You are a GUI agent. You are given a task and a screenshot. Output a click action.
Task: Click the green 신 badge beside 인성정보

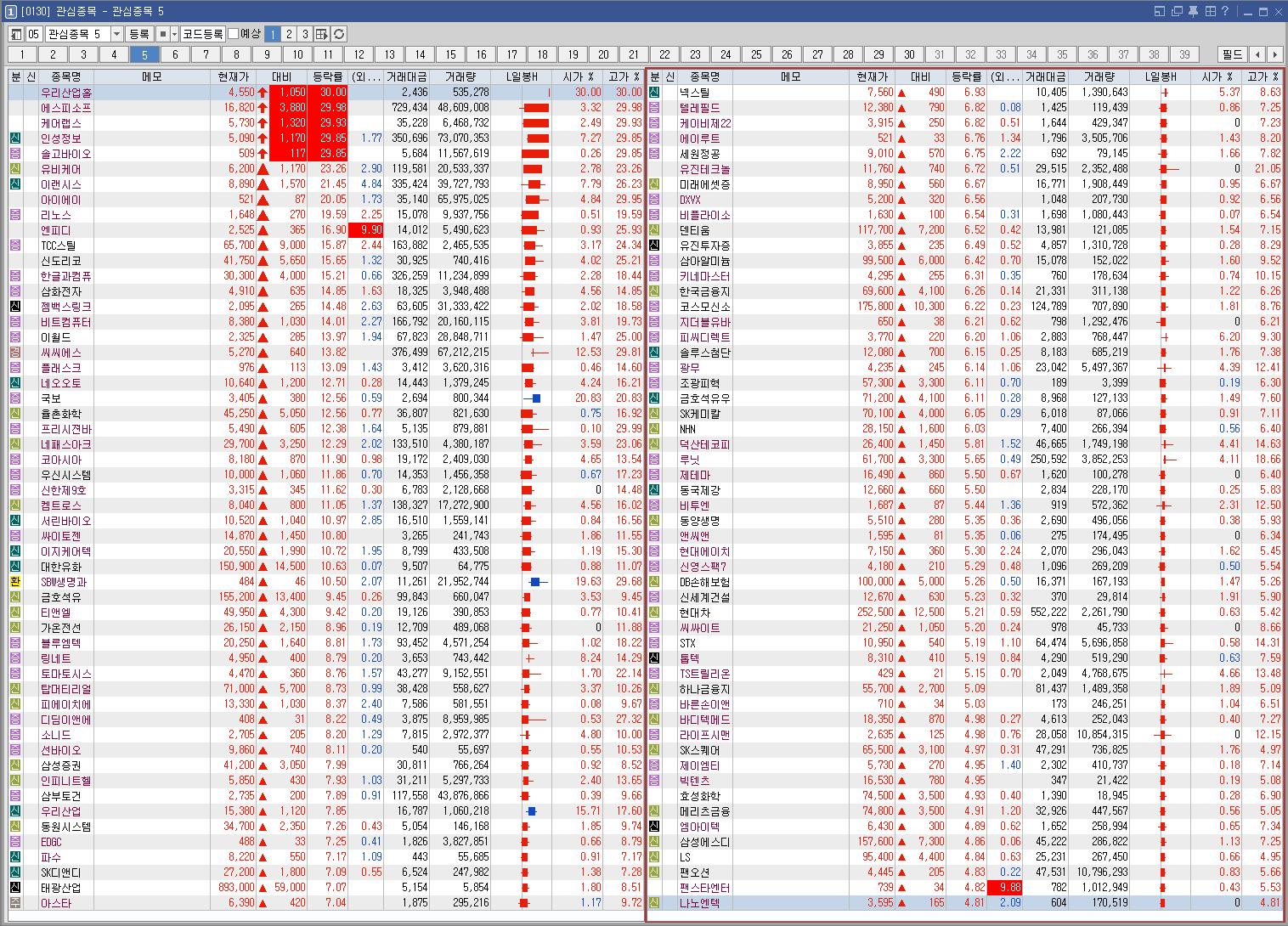(x=15, y=138)
